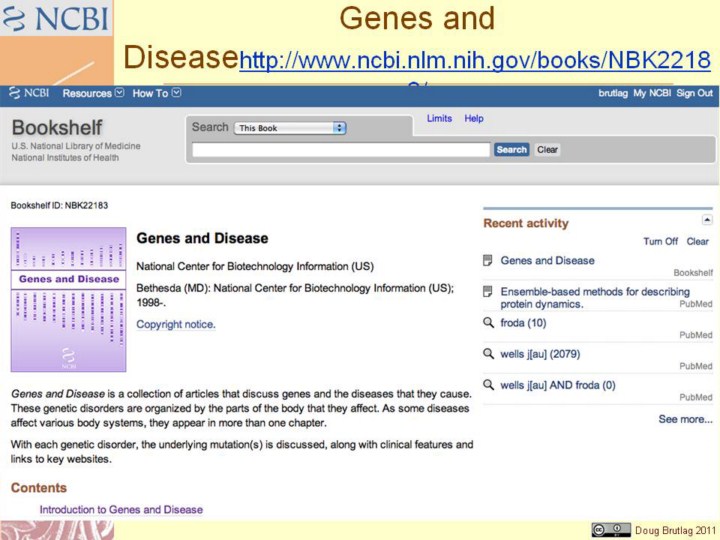Viewport: 720px width, 540px height.
Task: Click the magnifier icon beside froda (10)
Action: [x=488, y=322]
